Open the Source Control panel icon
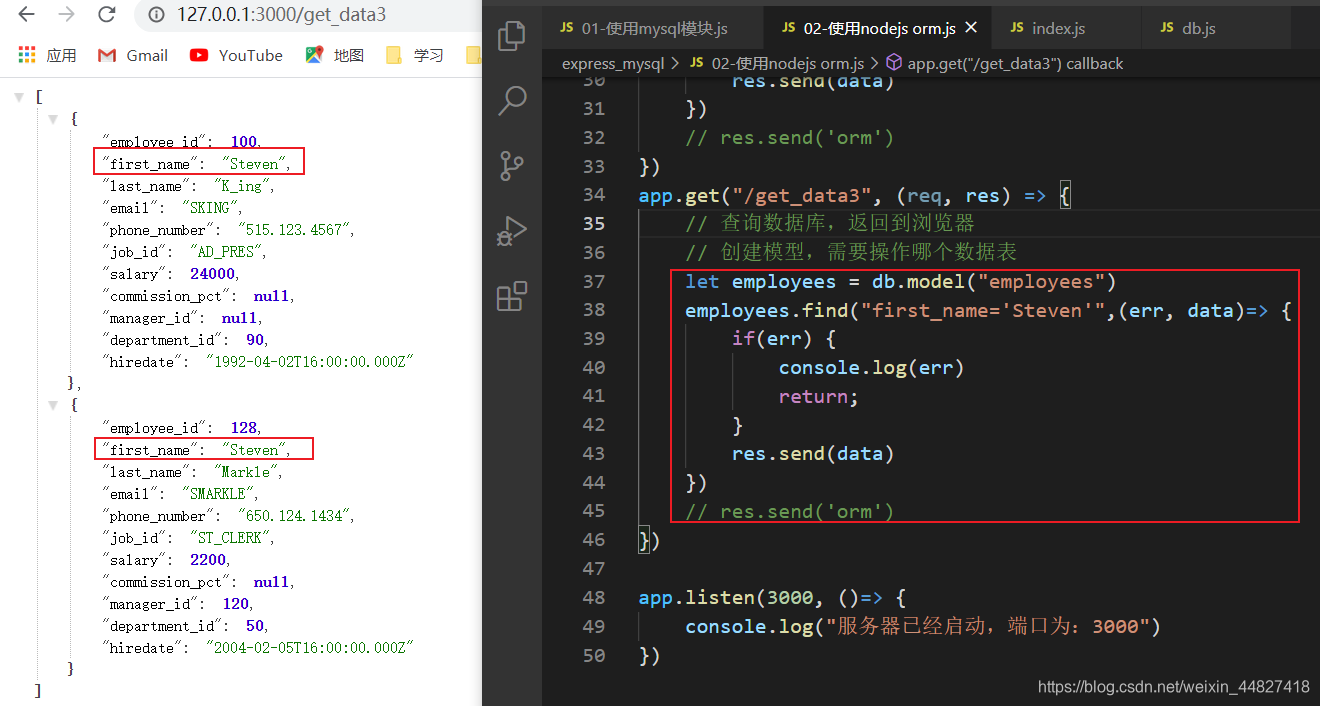This screenshot has height=706, width=1320. click(x=512, y=166)
